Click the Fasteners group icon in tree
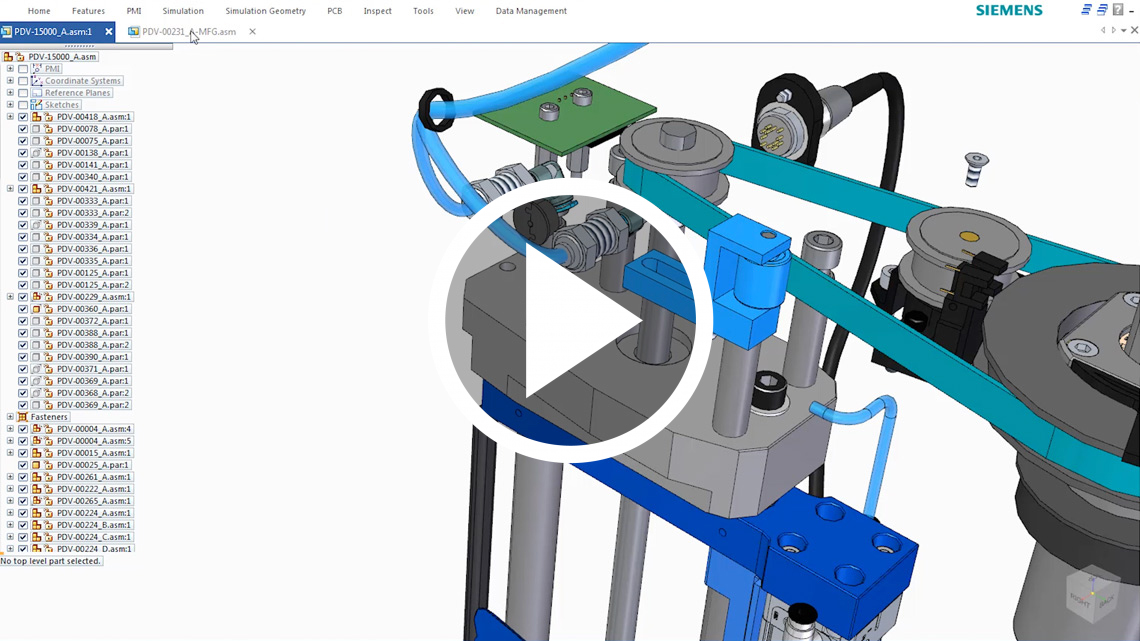This screenshot has width=1140, height=641. coord(23,417)
